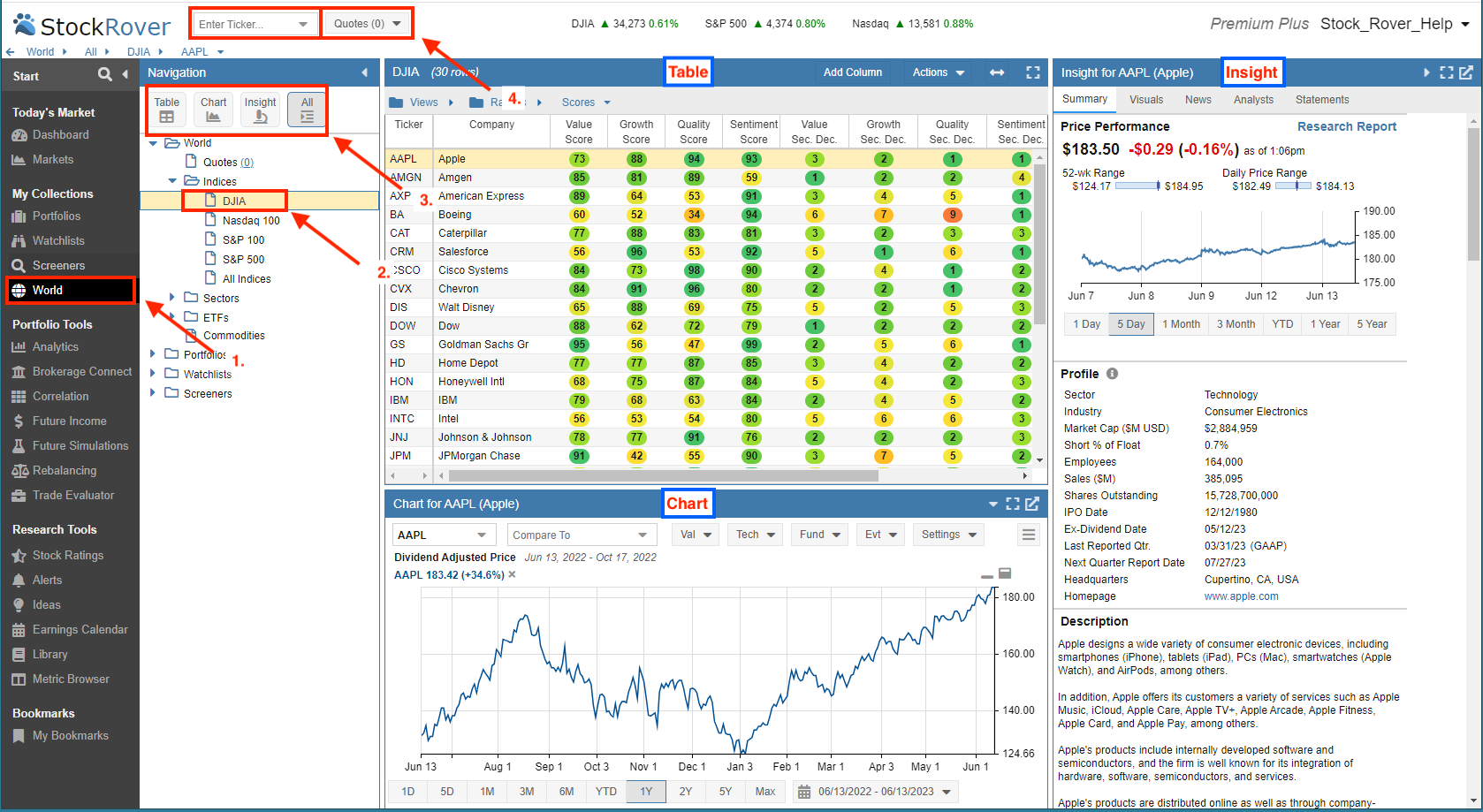Toggle Chart button in Navigation panel
1483x812 pixels.
click(213, 110)
